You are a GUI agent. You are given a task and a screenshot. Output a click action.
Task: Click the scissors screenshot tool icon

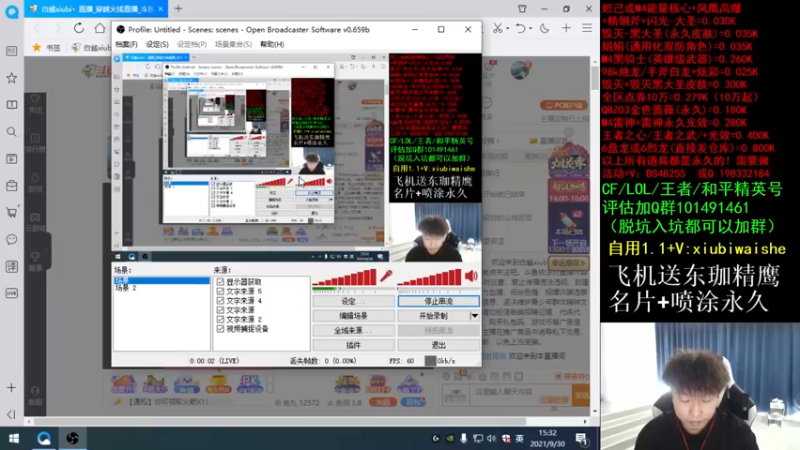[497, 28]
